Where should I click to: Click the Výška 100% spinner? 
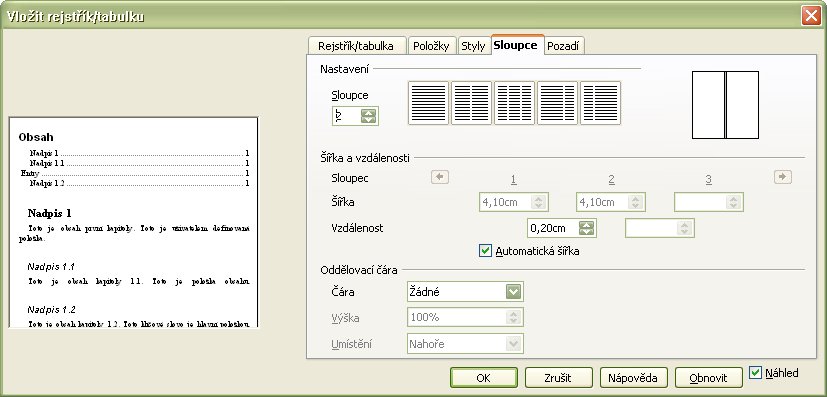(x=513, y=317)
